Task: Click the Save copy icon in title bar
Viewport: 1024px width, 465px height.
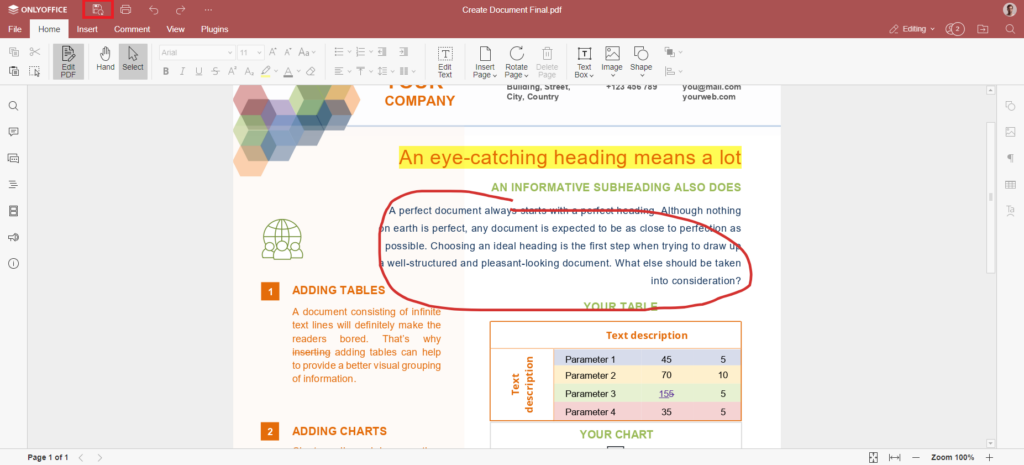Action: 98,10
